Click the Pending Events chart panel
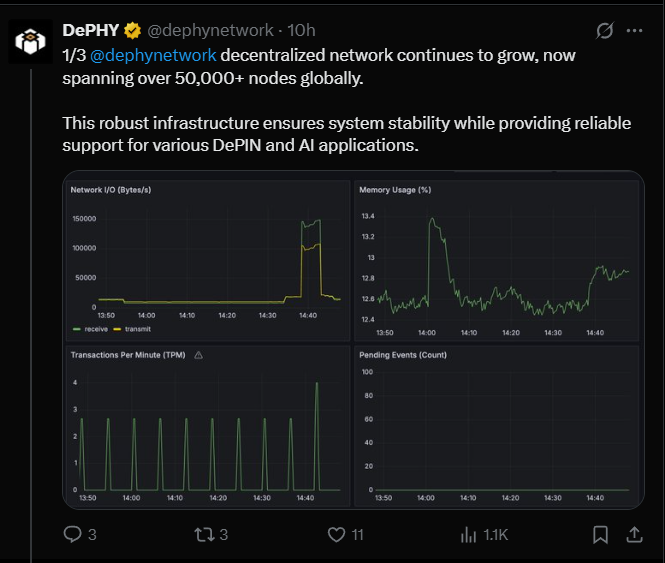Image resolution: width=665 pixels, height=563 pixels. tap(496, 426)
